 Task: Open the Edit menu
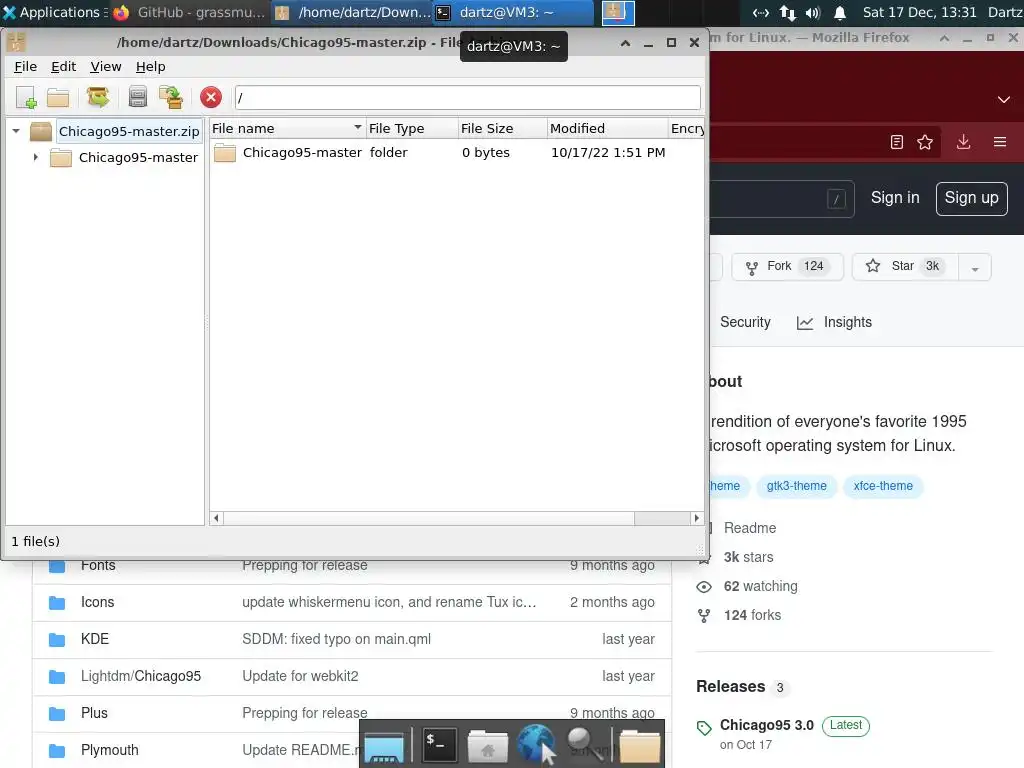63,67
